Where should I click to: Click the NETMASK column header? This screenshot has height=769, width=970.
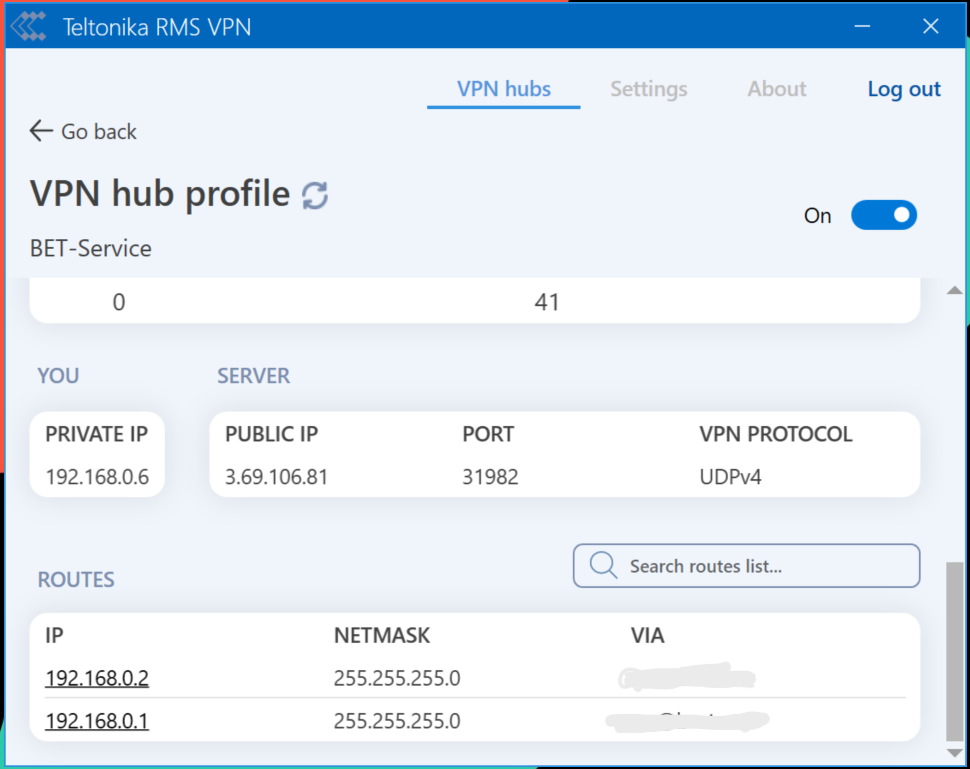pos(382,635)
